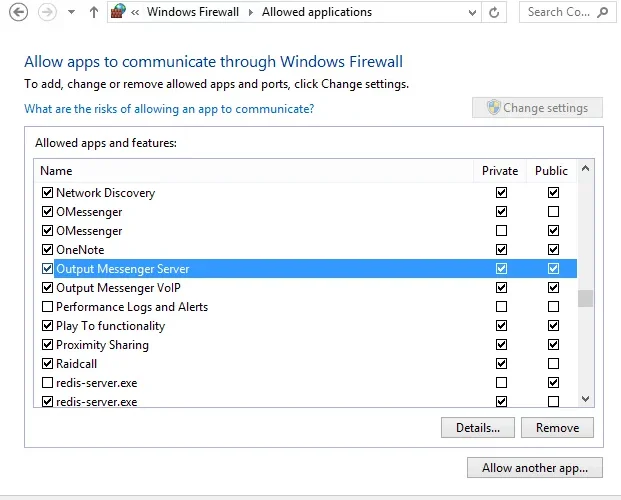Viewport: 621px width, 500px height.
Task: Uncheck the Network Discovery checkbox
Action: pos(47,193)
